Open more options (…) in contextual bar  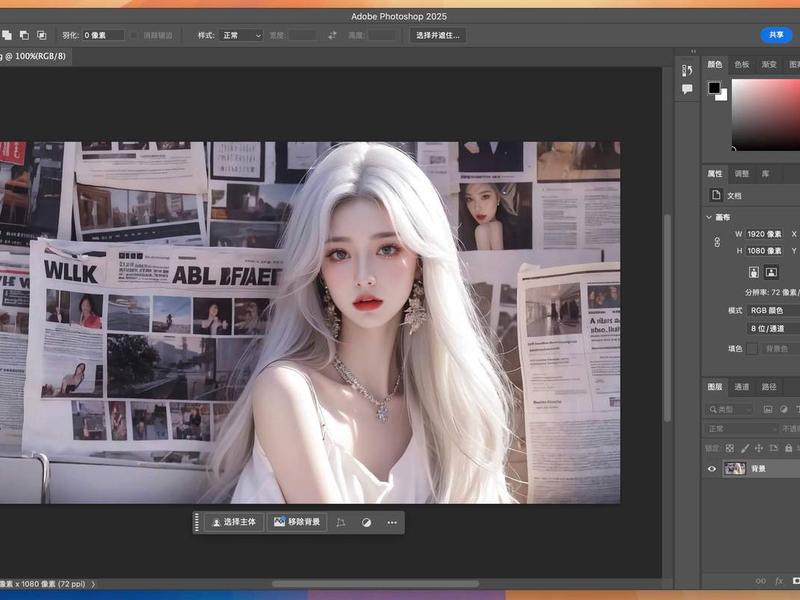pos(392,522)
